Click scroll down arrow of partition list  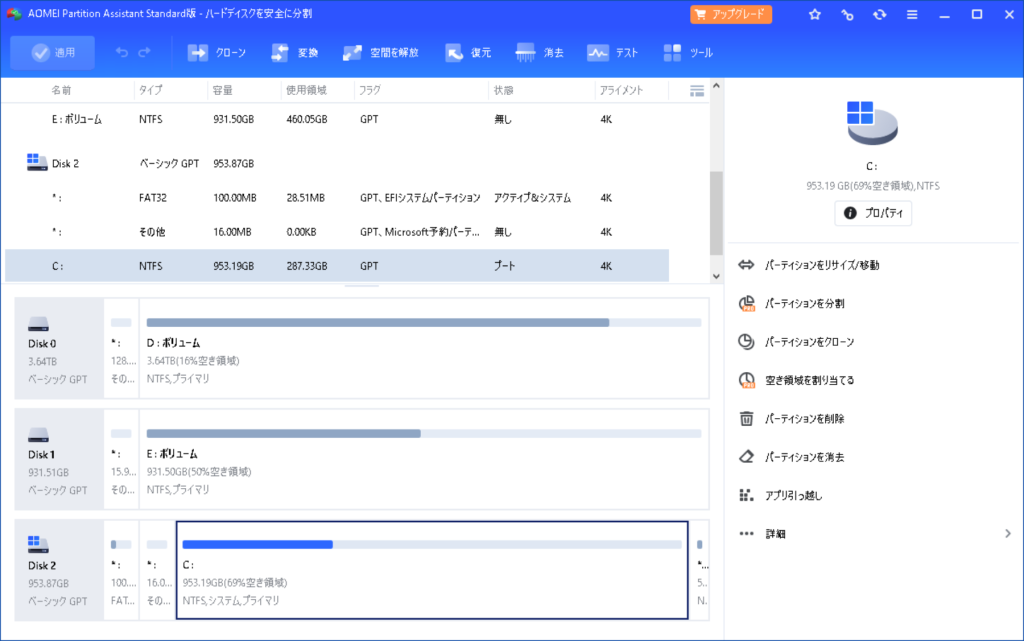tap(716, 276)
